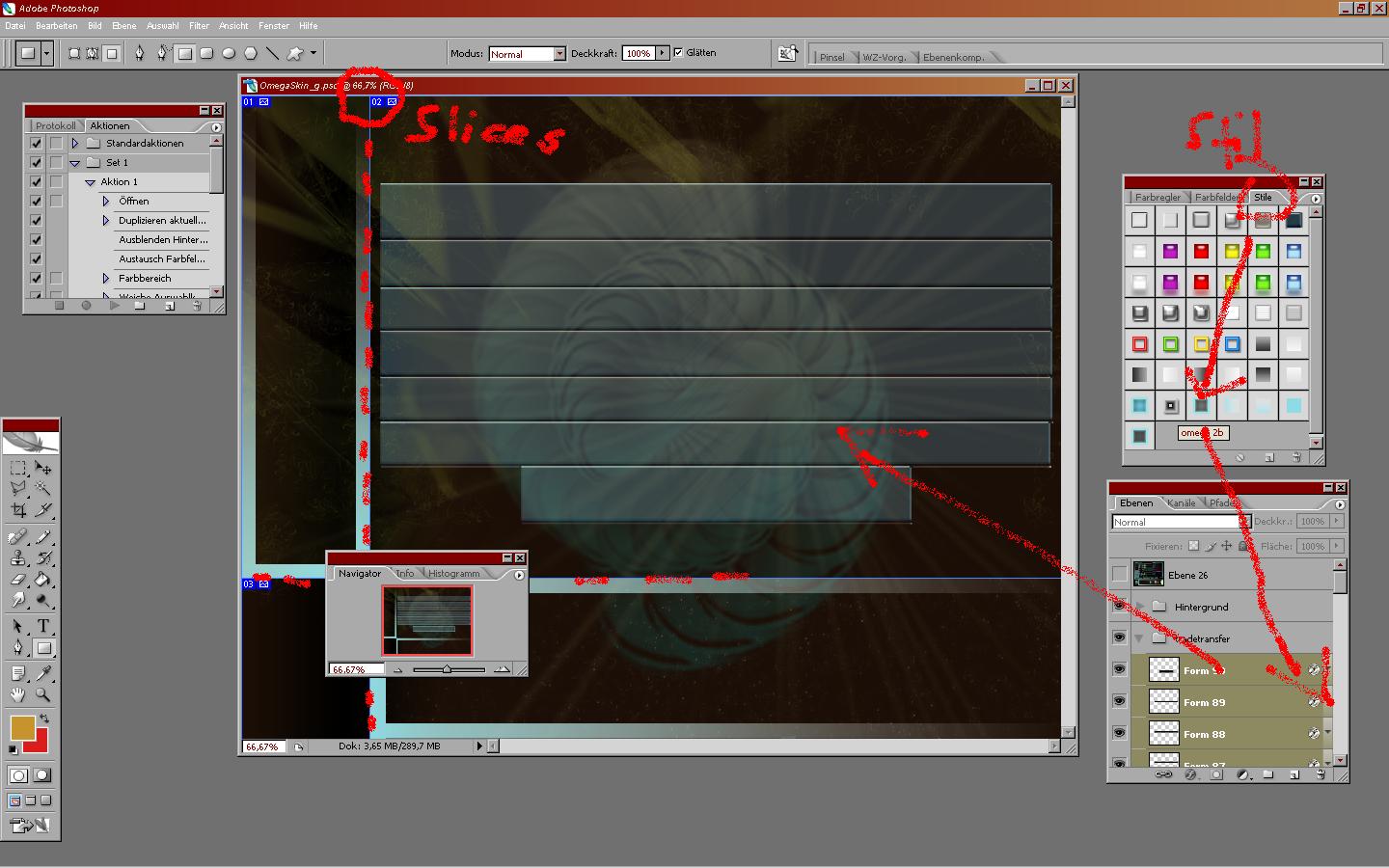Collapse Aktion 1 in Actions panel
Screen dimensions: 1389x868
coord(90,182)
